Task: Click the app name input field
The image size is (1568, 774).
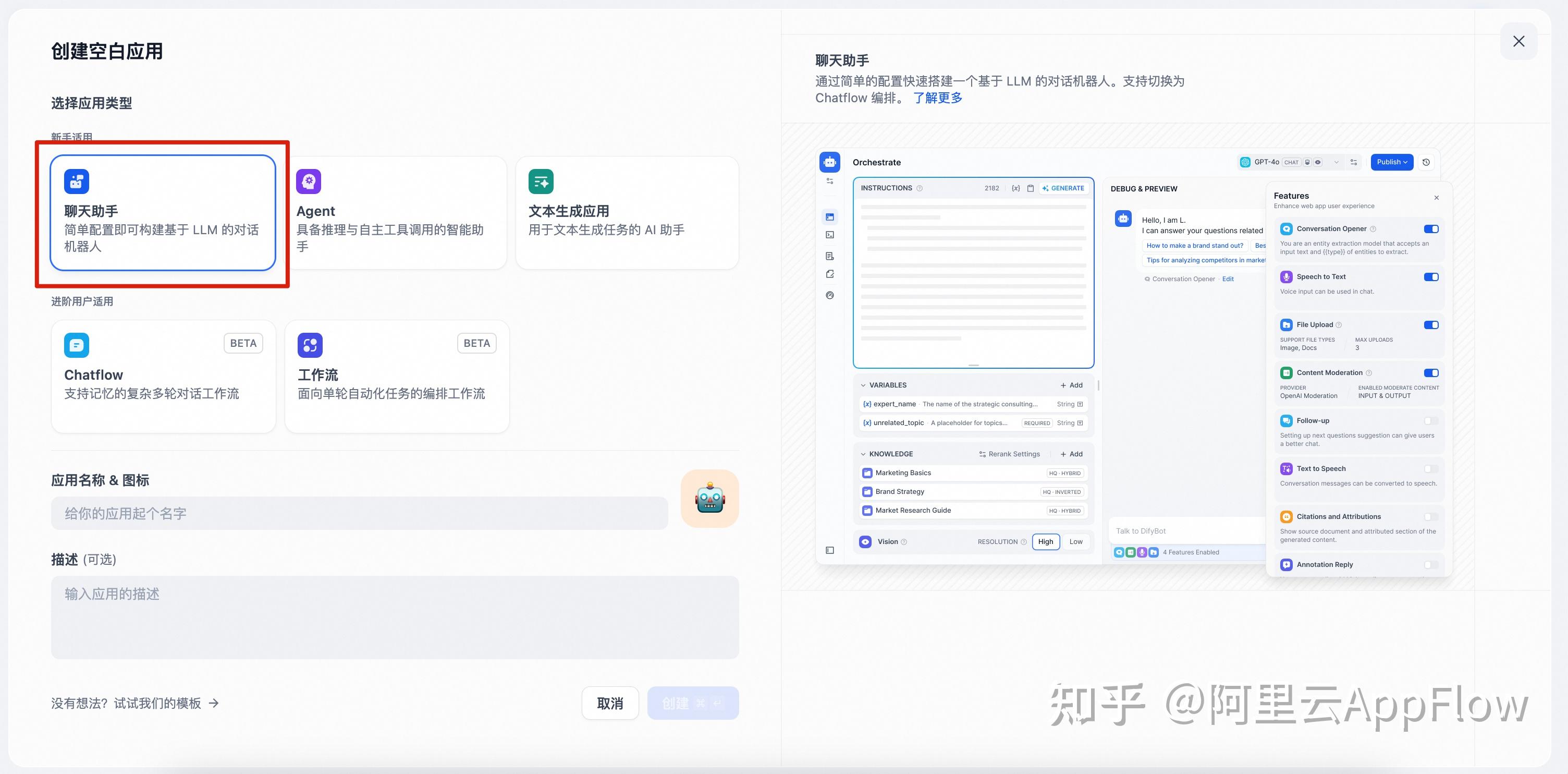Action: click(x=360, y=513)
